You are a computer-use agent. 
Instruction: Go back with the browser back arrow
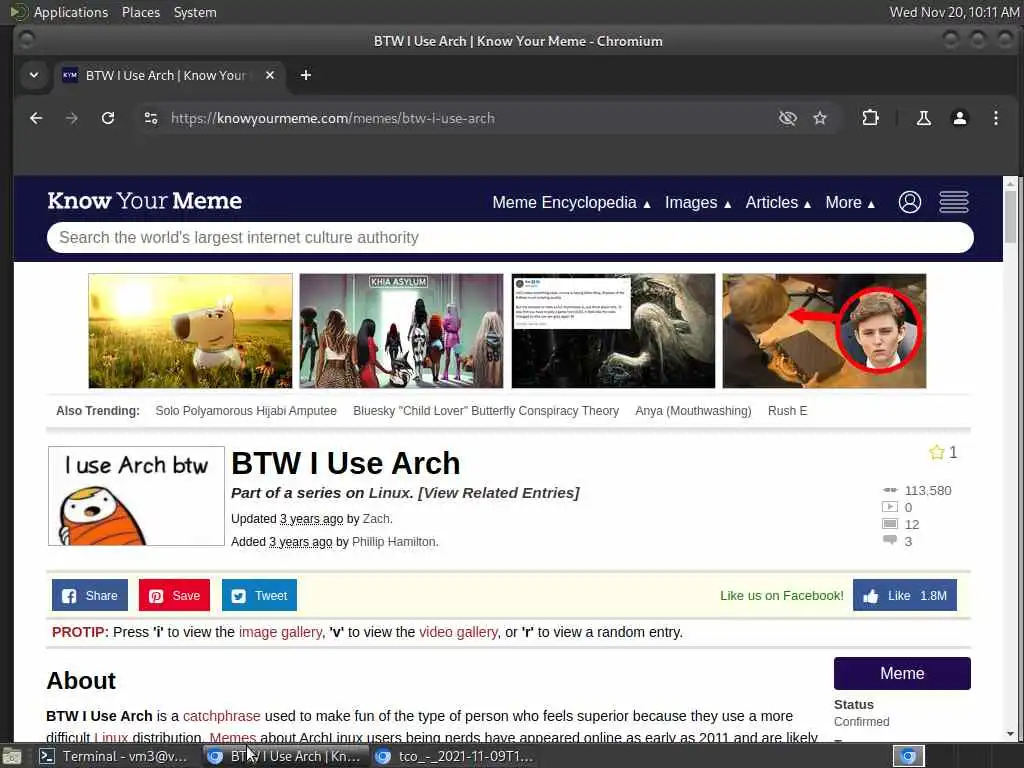[x=36, y=118]
